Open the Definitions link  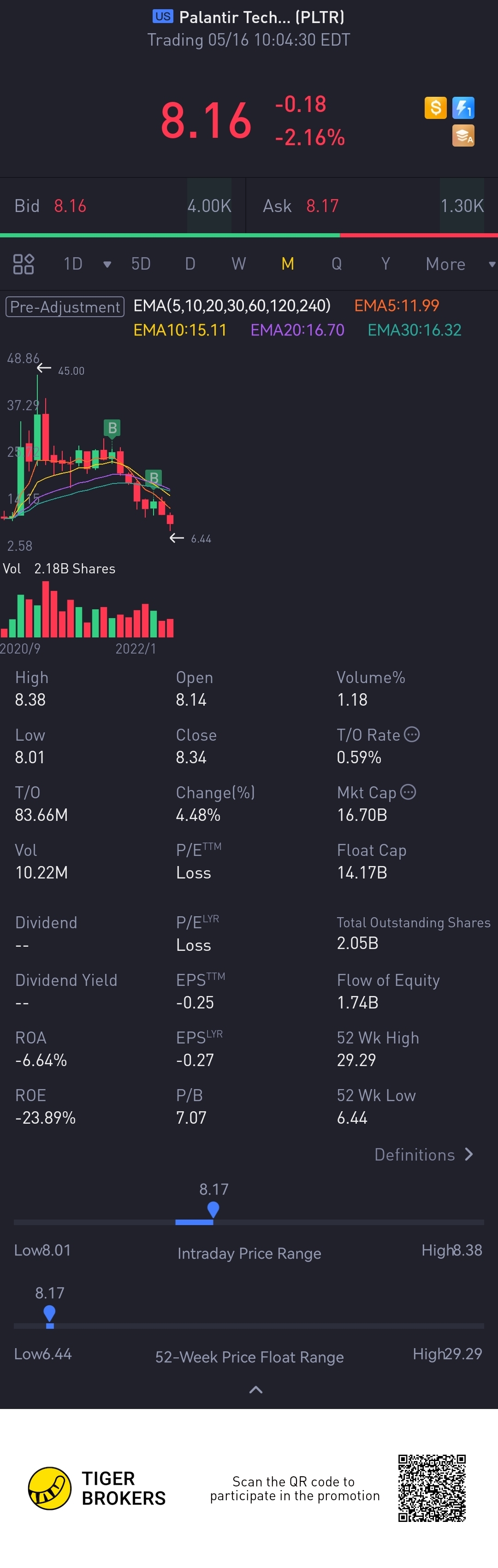coord(423,1155)
